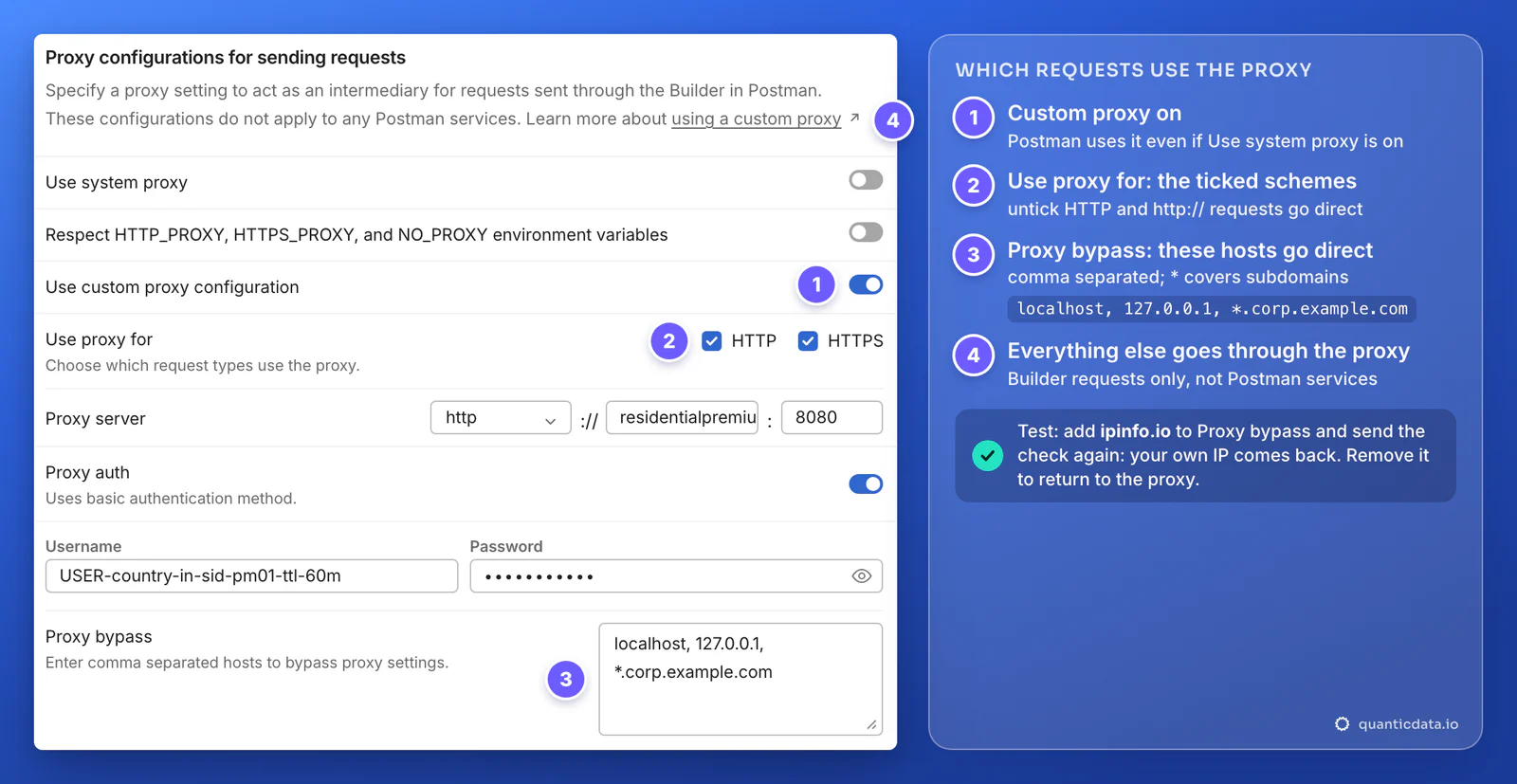1517x784 pixels.
Task: Show password with the eye icon
Action: point(862,576)
